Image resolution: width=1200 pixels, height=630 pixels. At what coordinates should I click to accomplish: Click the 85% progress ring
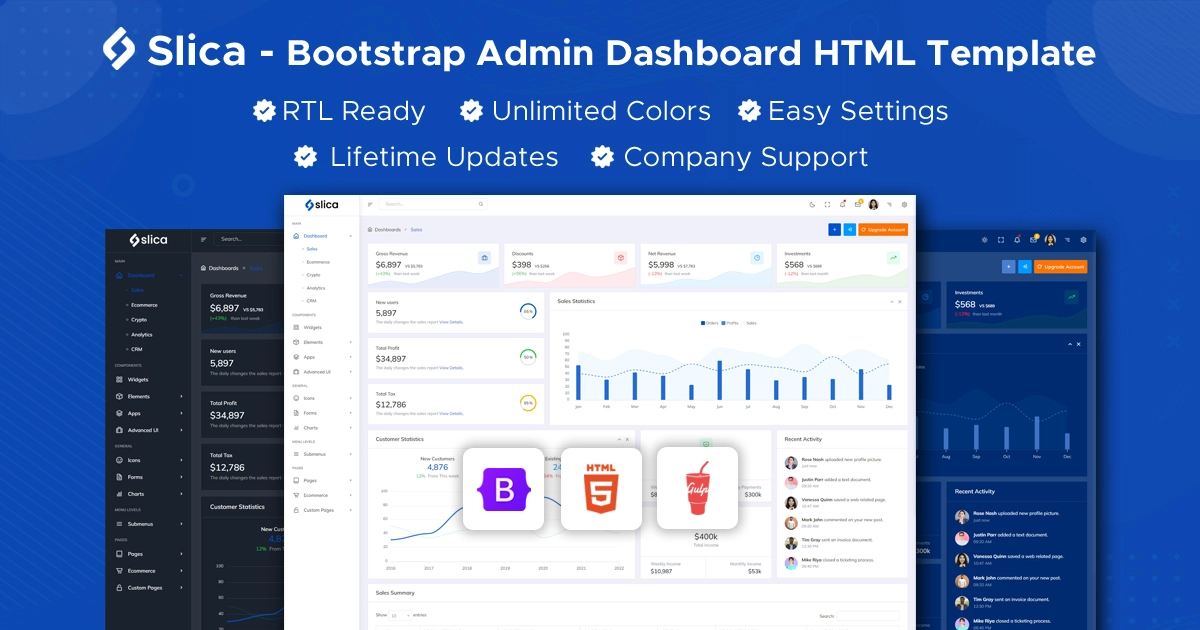528,403
